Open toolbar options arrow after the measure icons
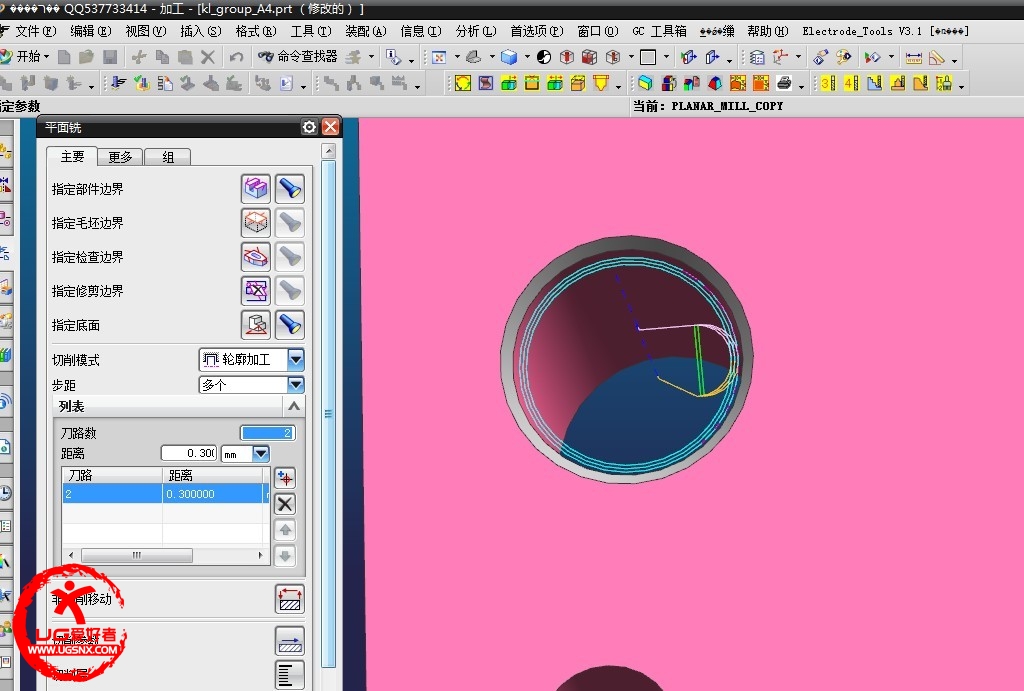This screenshot has height=691, width=1024. click(955, 60)
